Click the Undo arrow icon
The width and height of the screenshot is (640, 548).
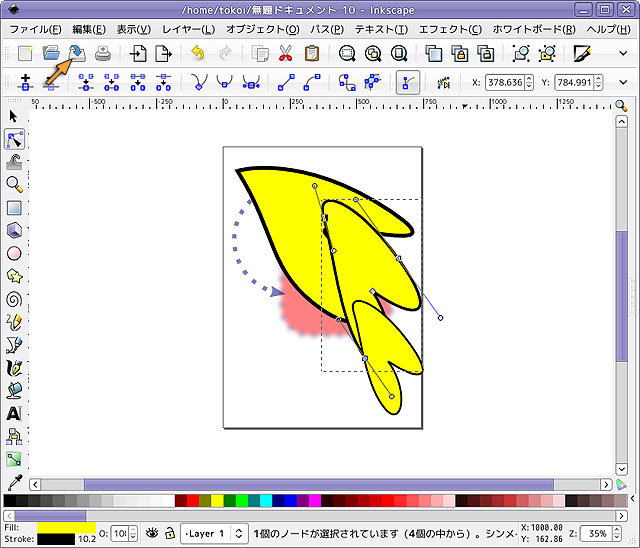198,54
